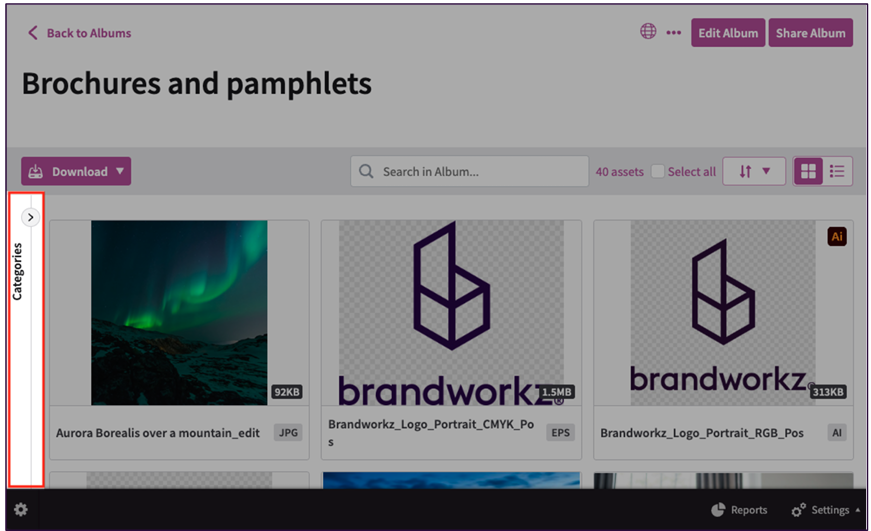Screen dimensions: 871x531
Task: Go back to Albums
Action: point(79,33)
